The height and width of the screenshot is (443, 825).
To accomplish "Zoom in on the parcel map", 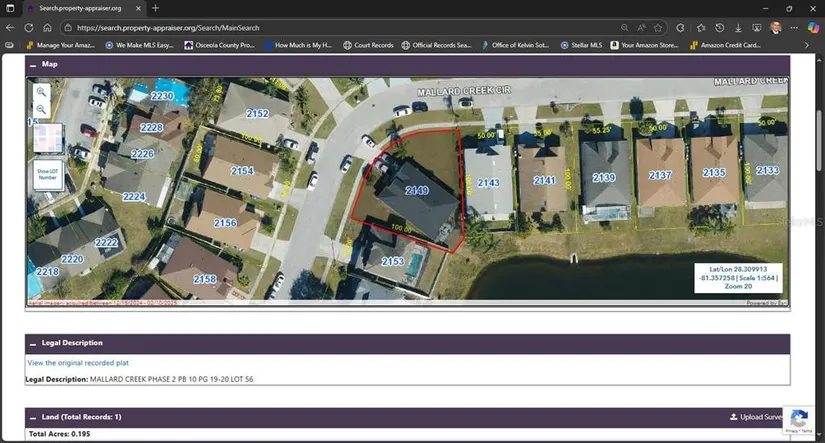I will 41,92.
